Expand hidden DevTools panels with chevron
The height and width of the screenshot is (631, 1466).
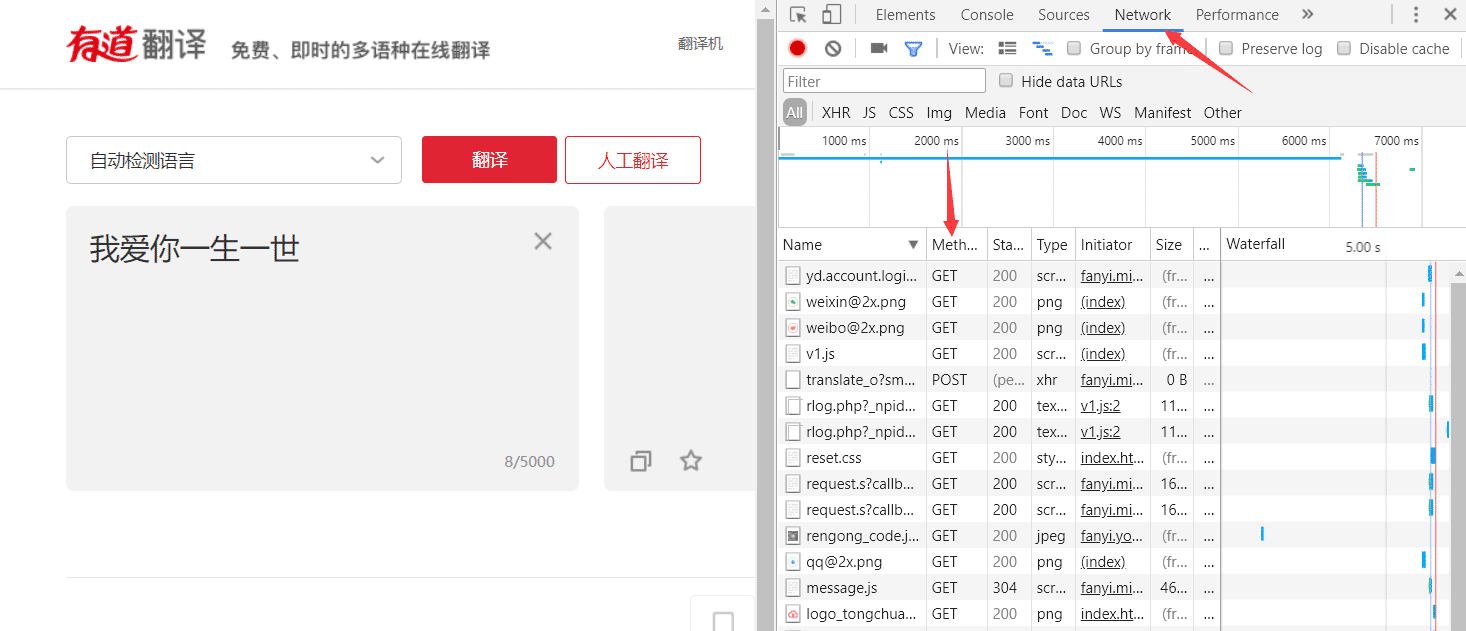pyautogui.click(x=1307, y=14)
